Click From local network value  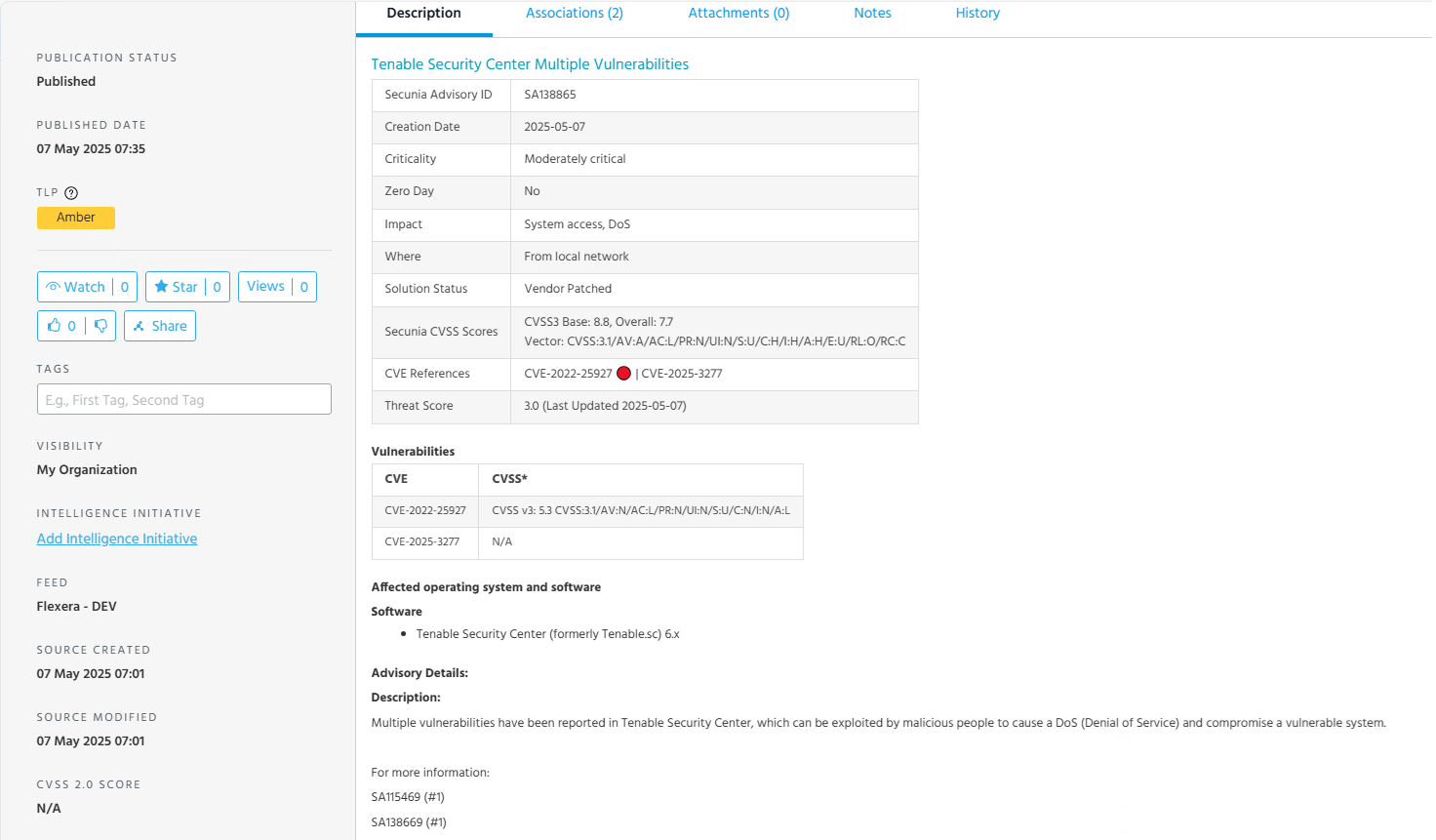point(577,257)
